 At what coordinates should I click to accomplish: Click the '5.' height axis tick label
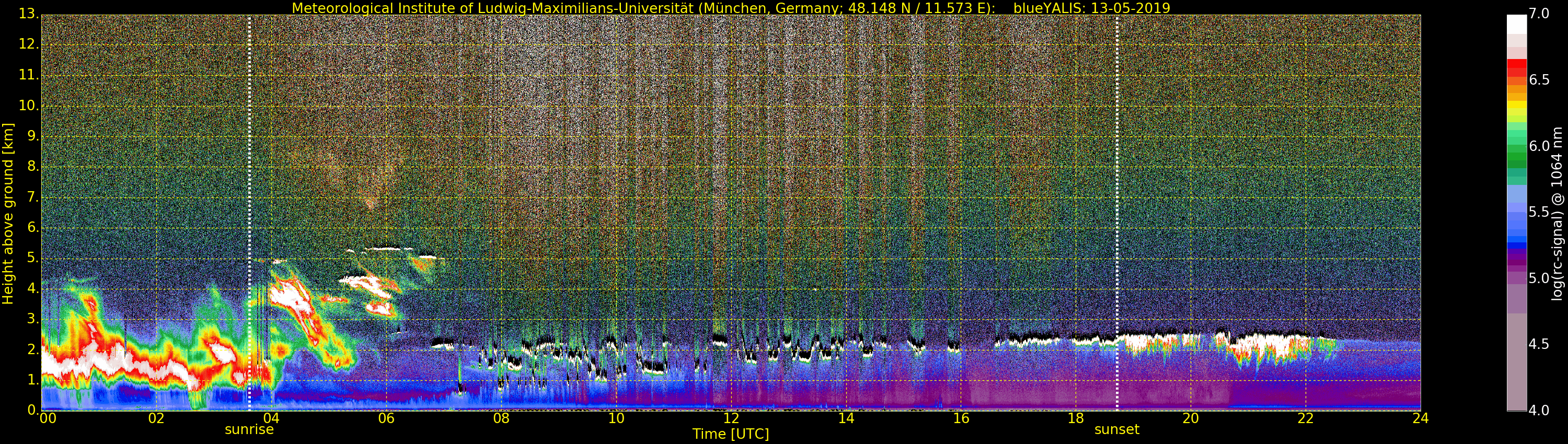(33, 258)
